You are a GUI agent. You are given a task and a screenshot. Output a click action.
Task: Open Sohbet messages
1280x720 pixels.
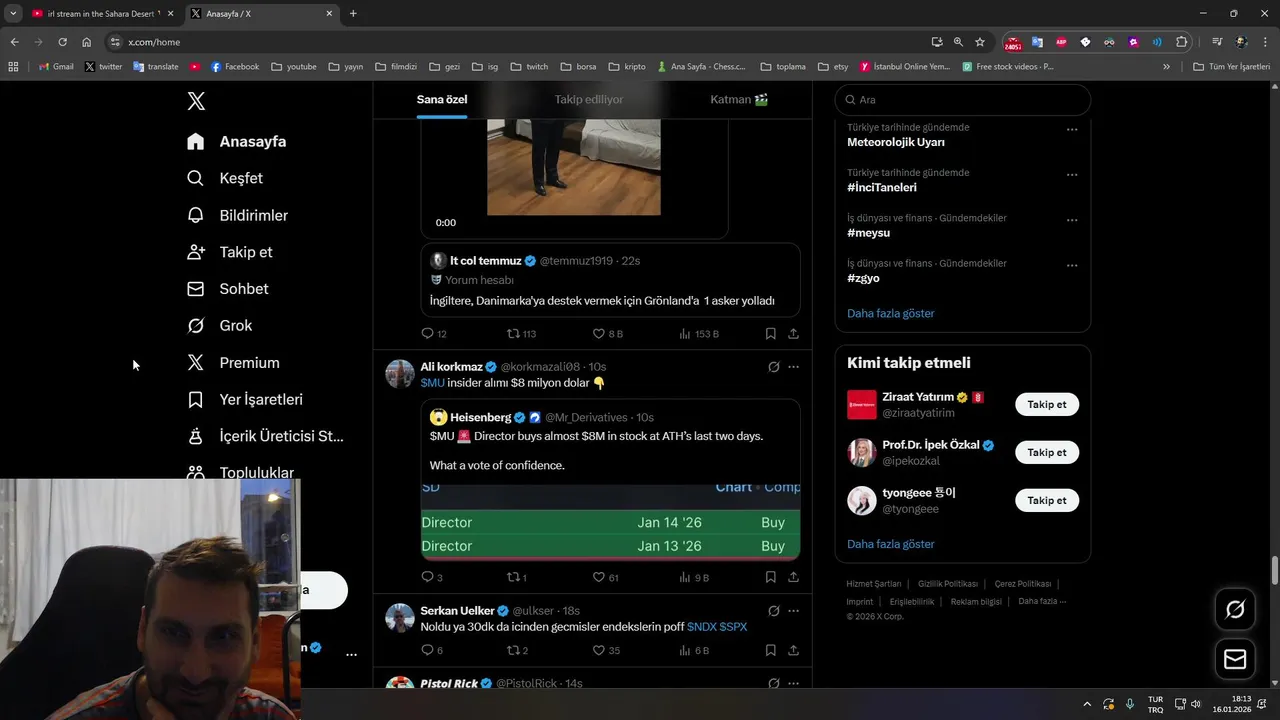pyautogui.click(x=228, y=289)
